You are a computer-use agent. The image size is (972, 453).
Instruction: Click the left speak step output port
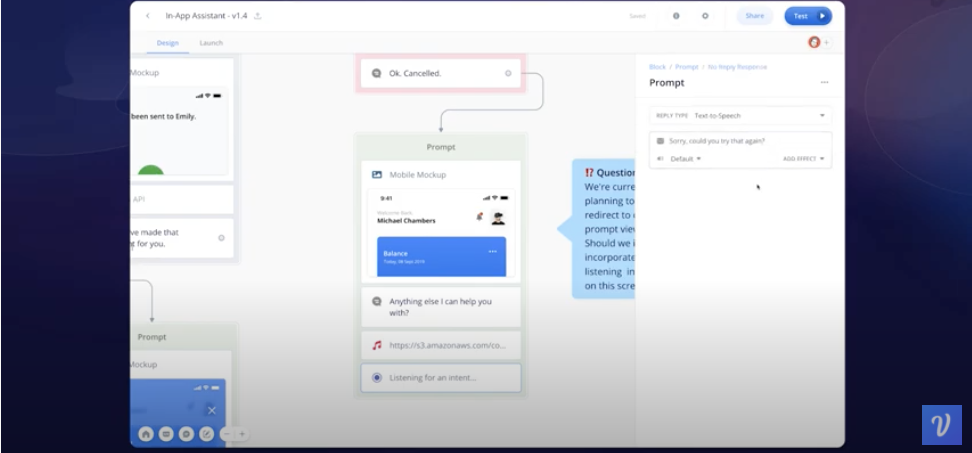[221, 238]
